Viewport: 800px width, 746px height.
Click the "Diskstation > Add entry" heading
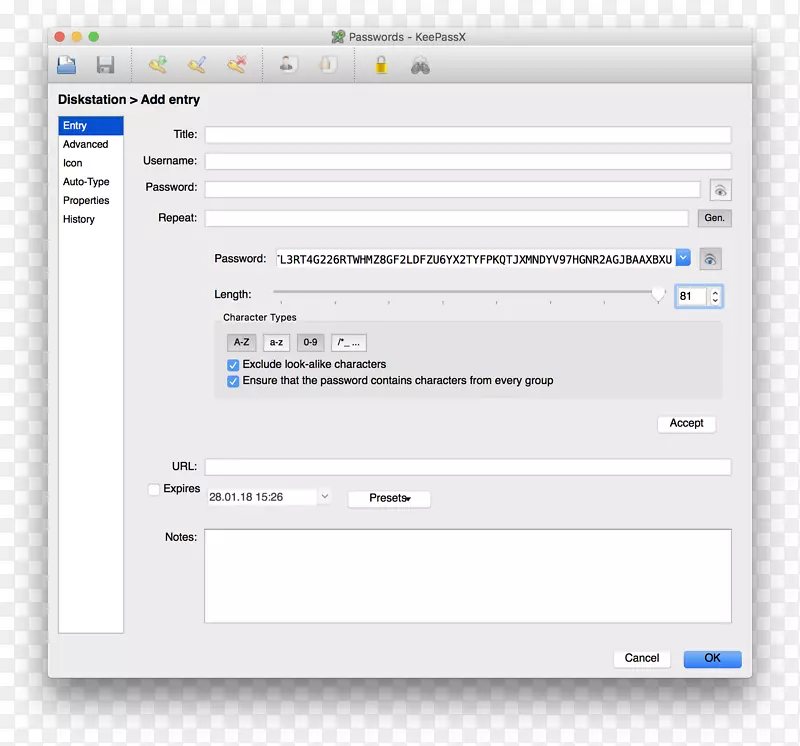pos(129,100)
